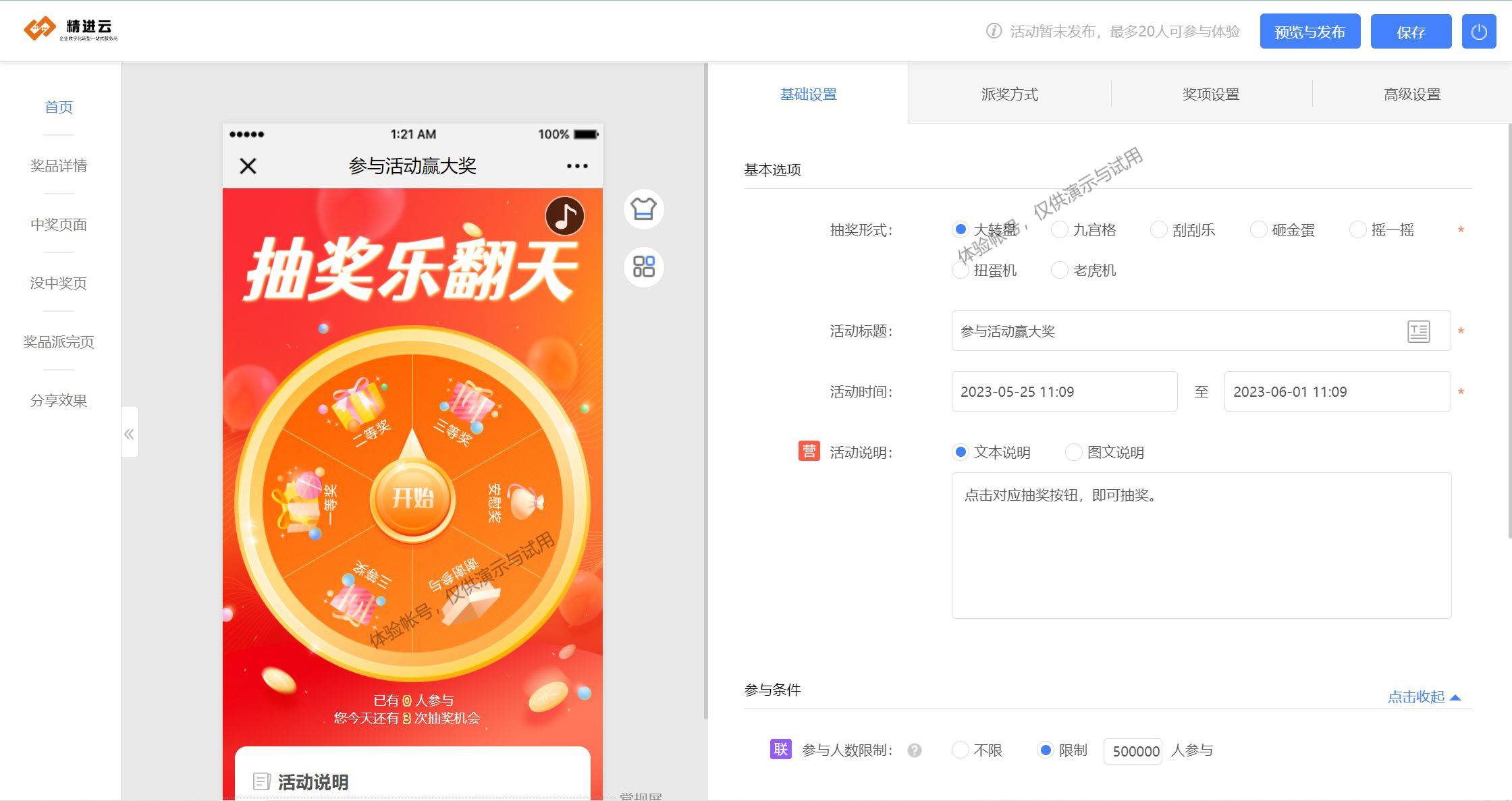Choose 图文说明 description type

pos(1073,452)
